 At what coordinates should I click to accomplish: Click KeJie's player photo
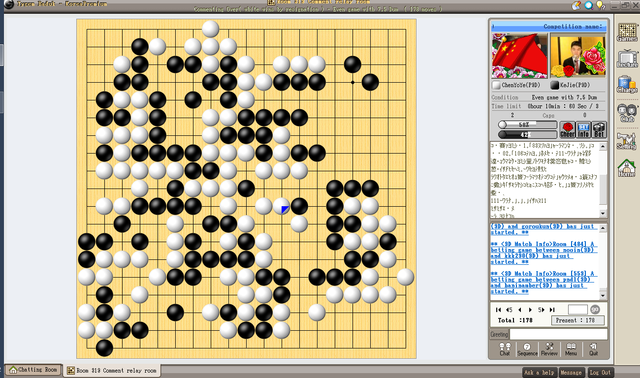[x=578, y=56]
